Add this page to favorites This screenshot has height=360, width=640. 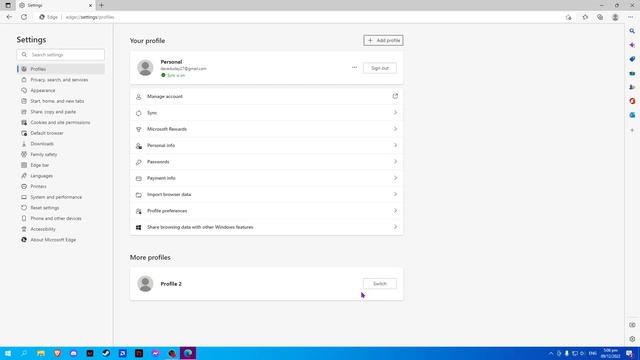[568, 17]
